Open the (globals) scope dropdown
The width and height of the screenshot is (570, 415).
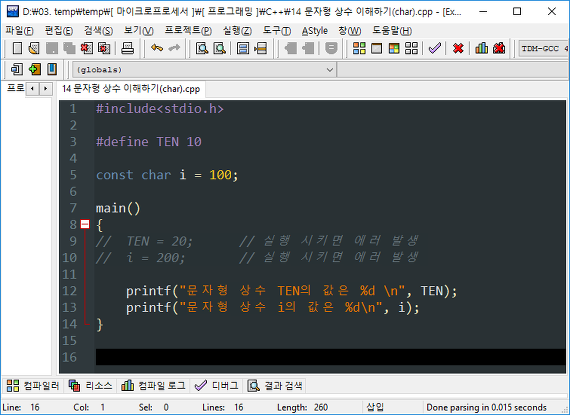204,69
